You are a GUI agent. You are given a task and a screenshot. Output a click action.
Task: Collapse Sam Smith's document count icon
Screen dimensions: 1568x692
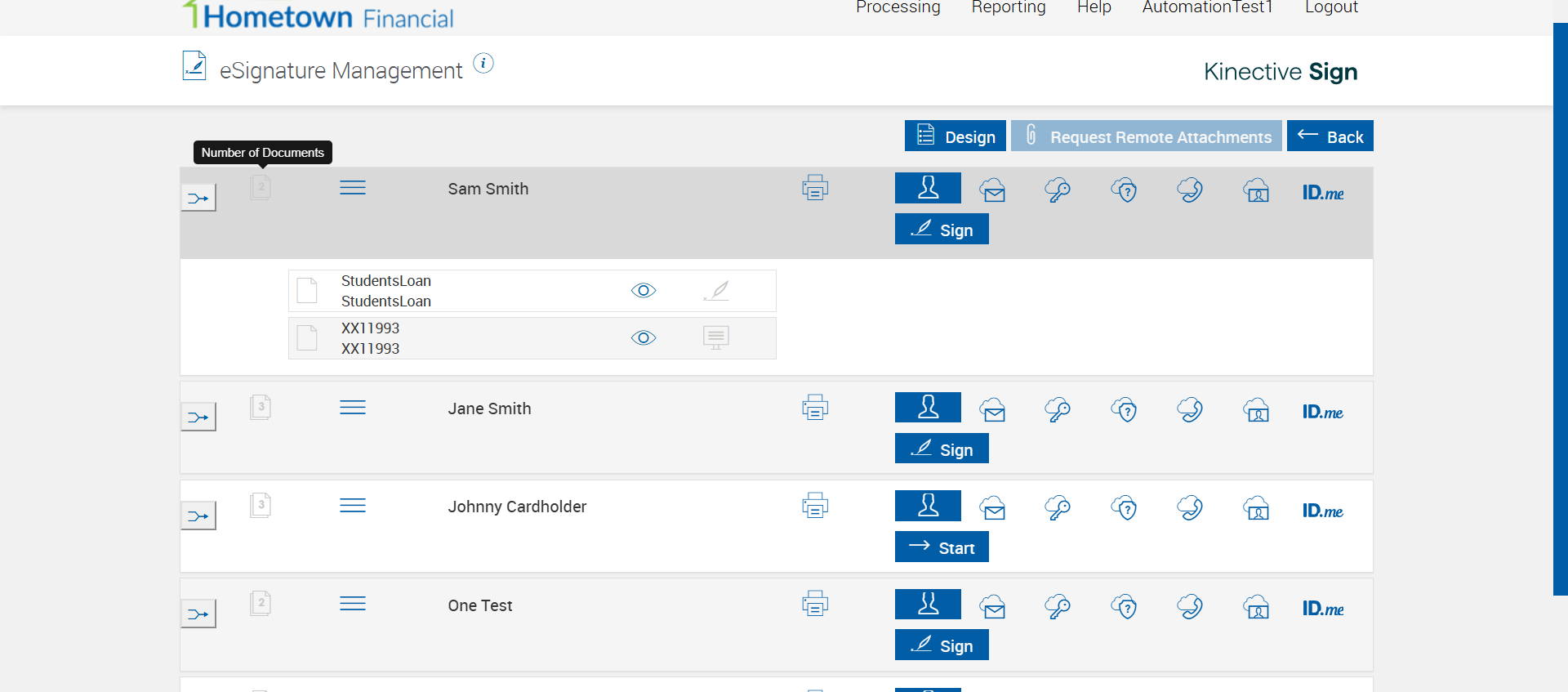[261, 187]
